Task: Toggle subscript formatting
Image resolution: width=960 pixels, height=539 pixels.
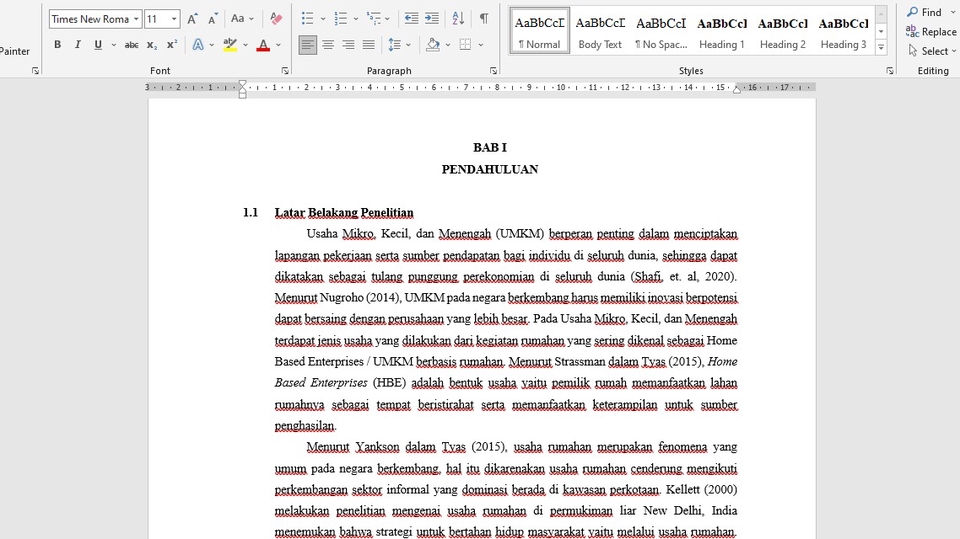Action: [x=152, y=45]
